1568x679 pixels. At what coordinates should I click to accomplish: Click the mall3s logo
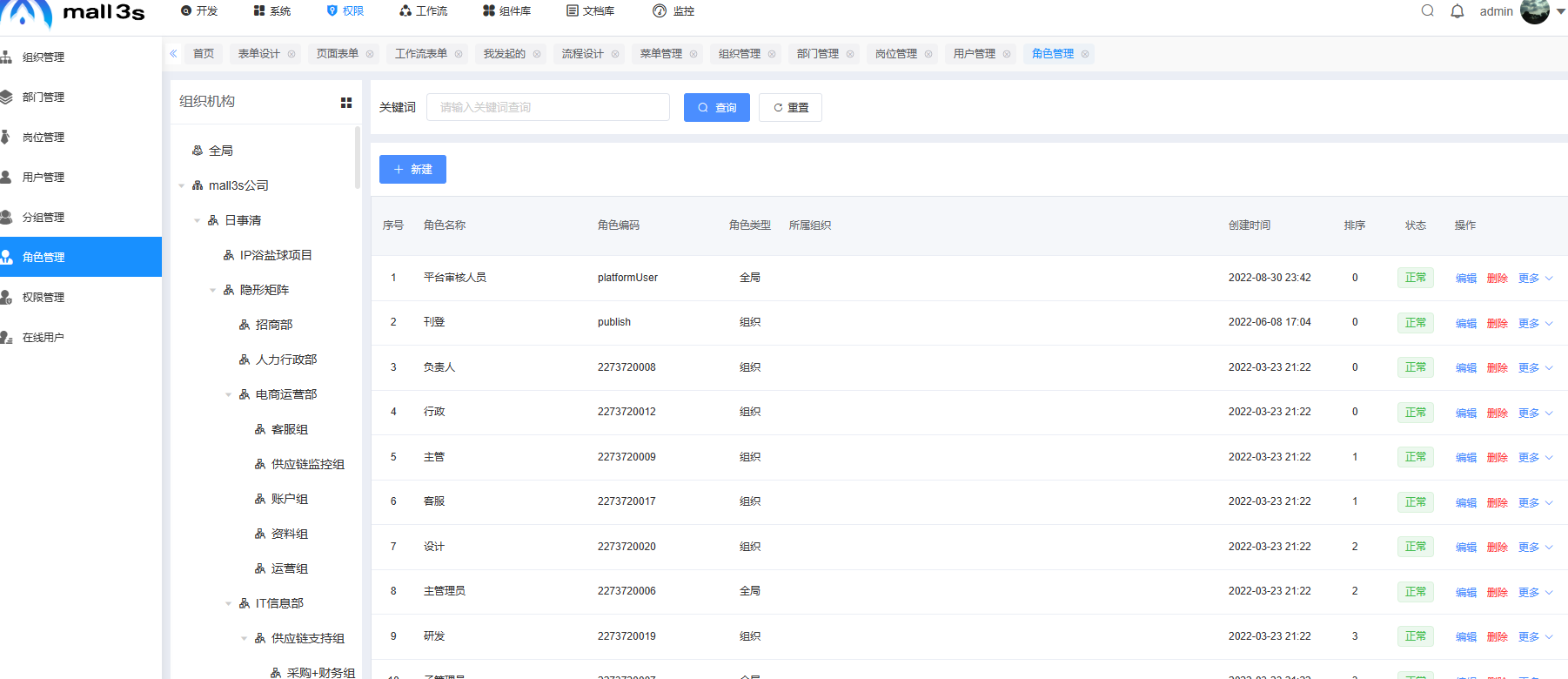(x=73, y=12)
